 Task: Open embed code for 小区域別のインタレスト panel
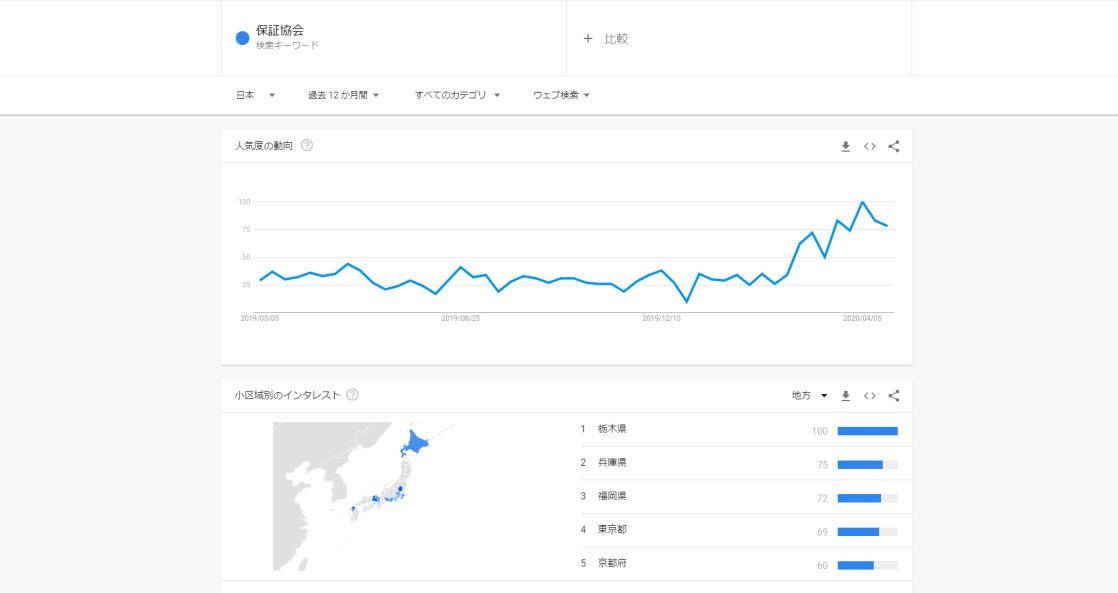tap(870, 395)
